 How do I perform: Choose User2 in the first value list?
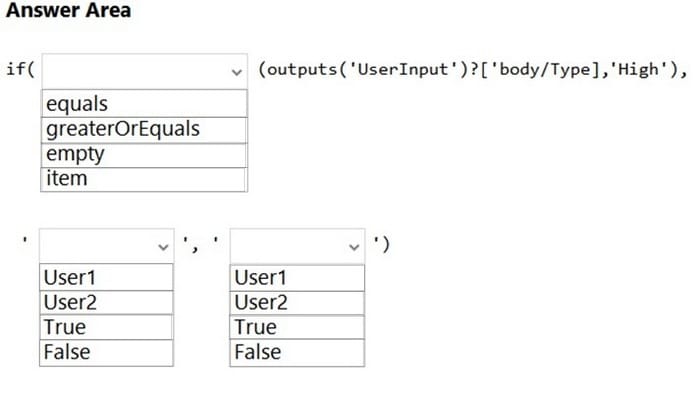(x=106, y=303)
